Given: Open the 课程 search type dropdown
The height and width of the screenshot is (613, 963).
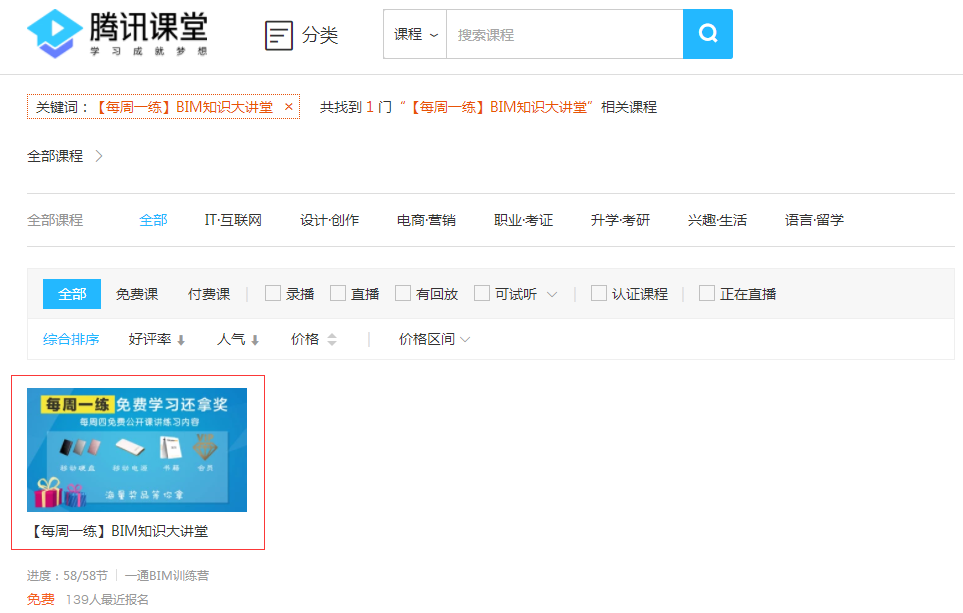Looking at the screenshot, I should tap(415, 34).
